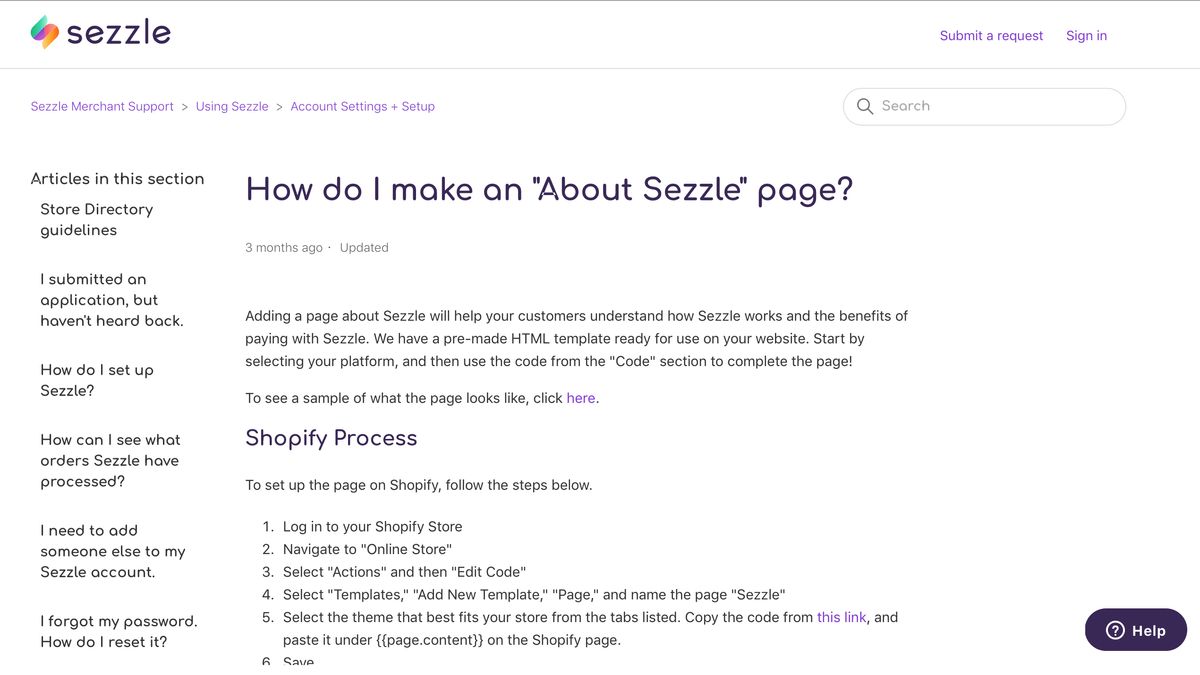Open 'I submitted an application' article

click(111, 300)
